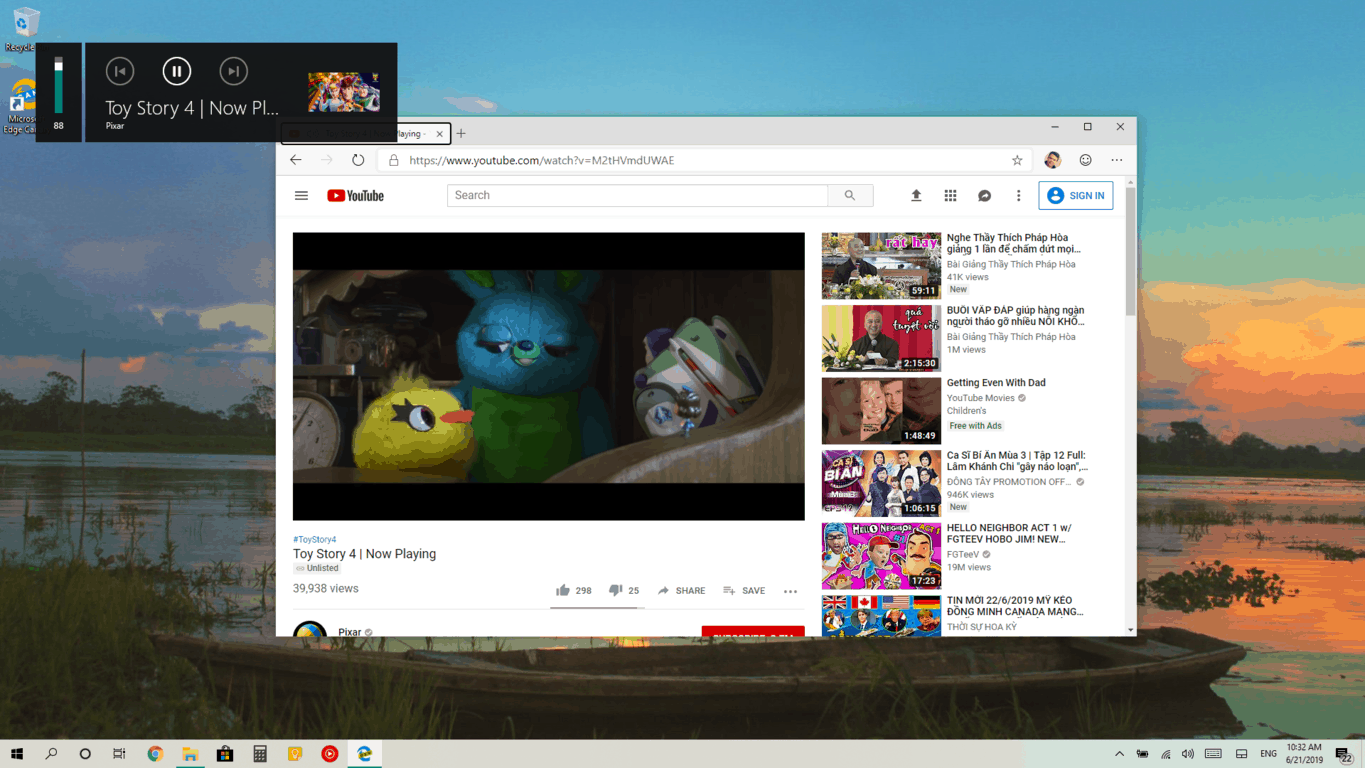Open Edge Settings and more menu
This screenshot has width=1365, height=768.
[x=1117, y=160]
